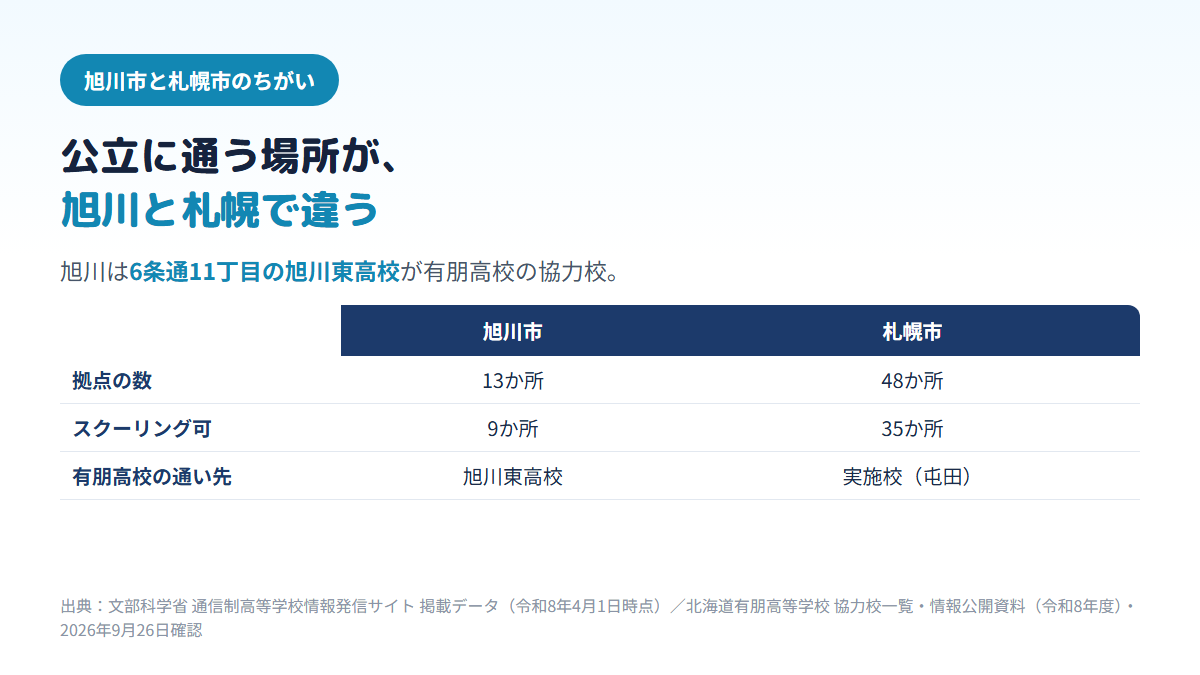Click the 旭川東高校 table cell
This screenshot has height=675, width=1200.
(x=512, y=476)
